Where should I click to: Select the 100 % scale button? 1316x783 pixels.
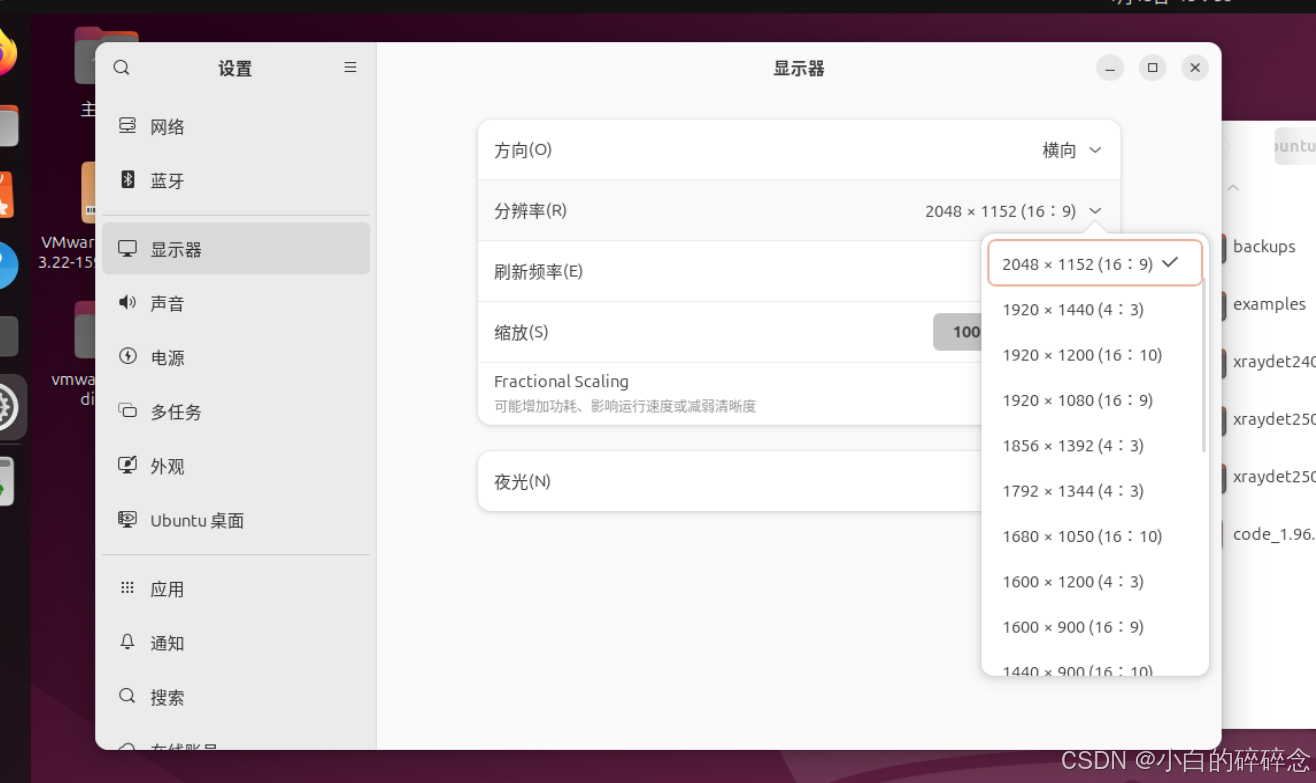pyautogui.click(x=958, y=332)
